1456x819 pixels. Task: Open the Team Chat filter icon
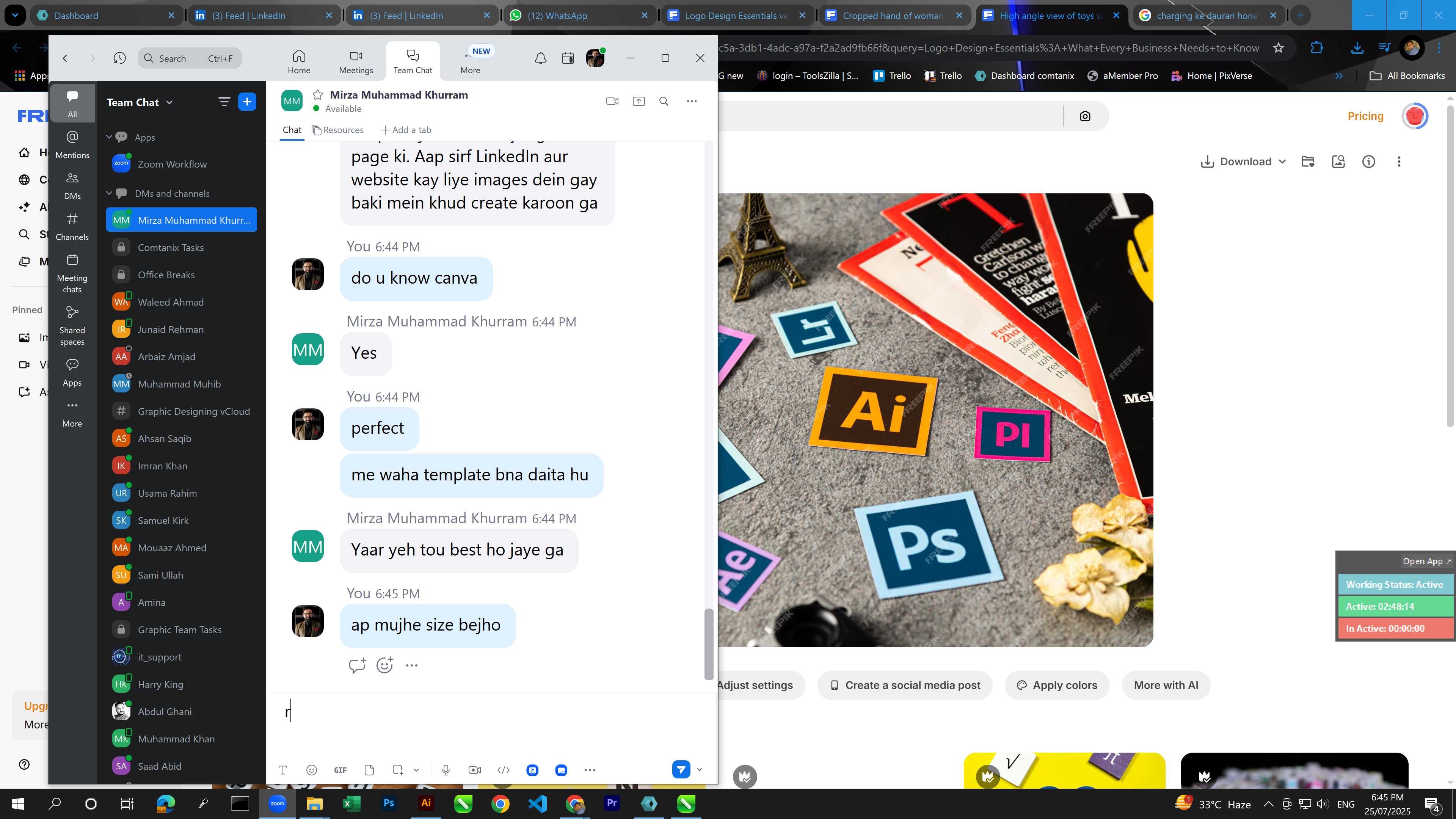(x=224, y=102)
